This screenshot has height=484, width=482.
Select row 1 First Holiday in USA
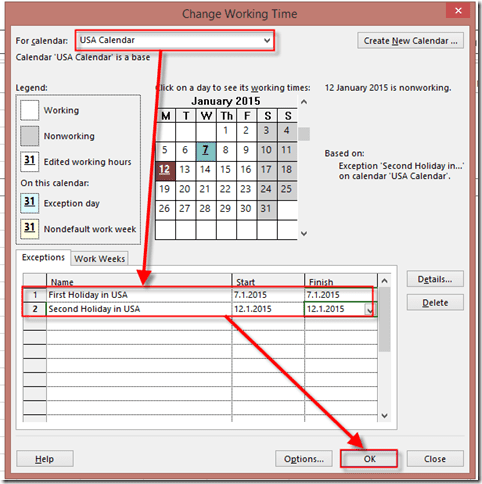(x=200, y=295)
